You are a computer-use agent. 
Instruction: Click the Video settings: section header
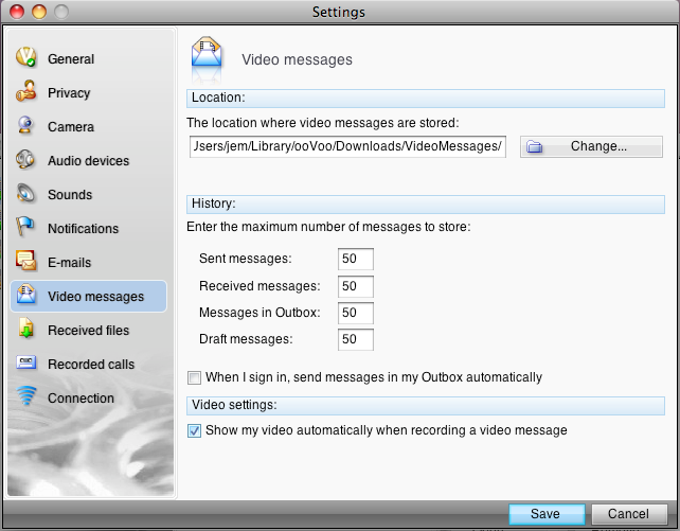(425, 405)
